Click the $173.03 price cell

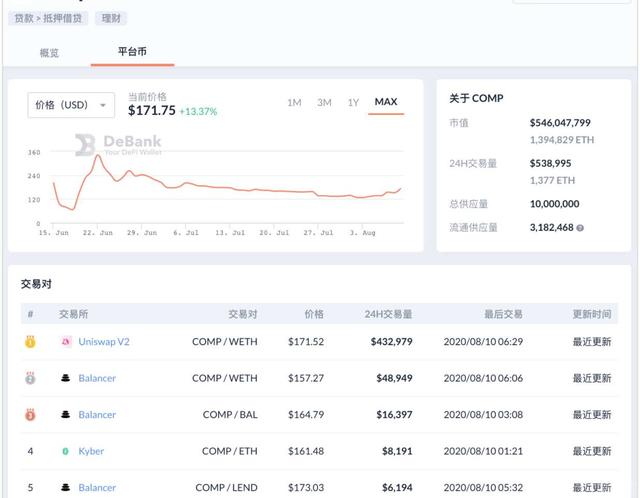[x=306, y=487]
